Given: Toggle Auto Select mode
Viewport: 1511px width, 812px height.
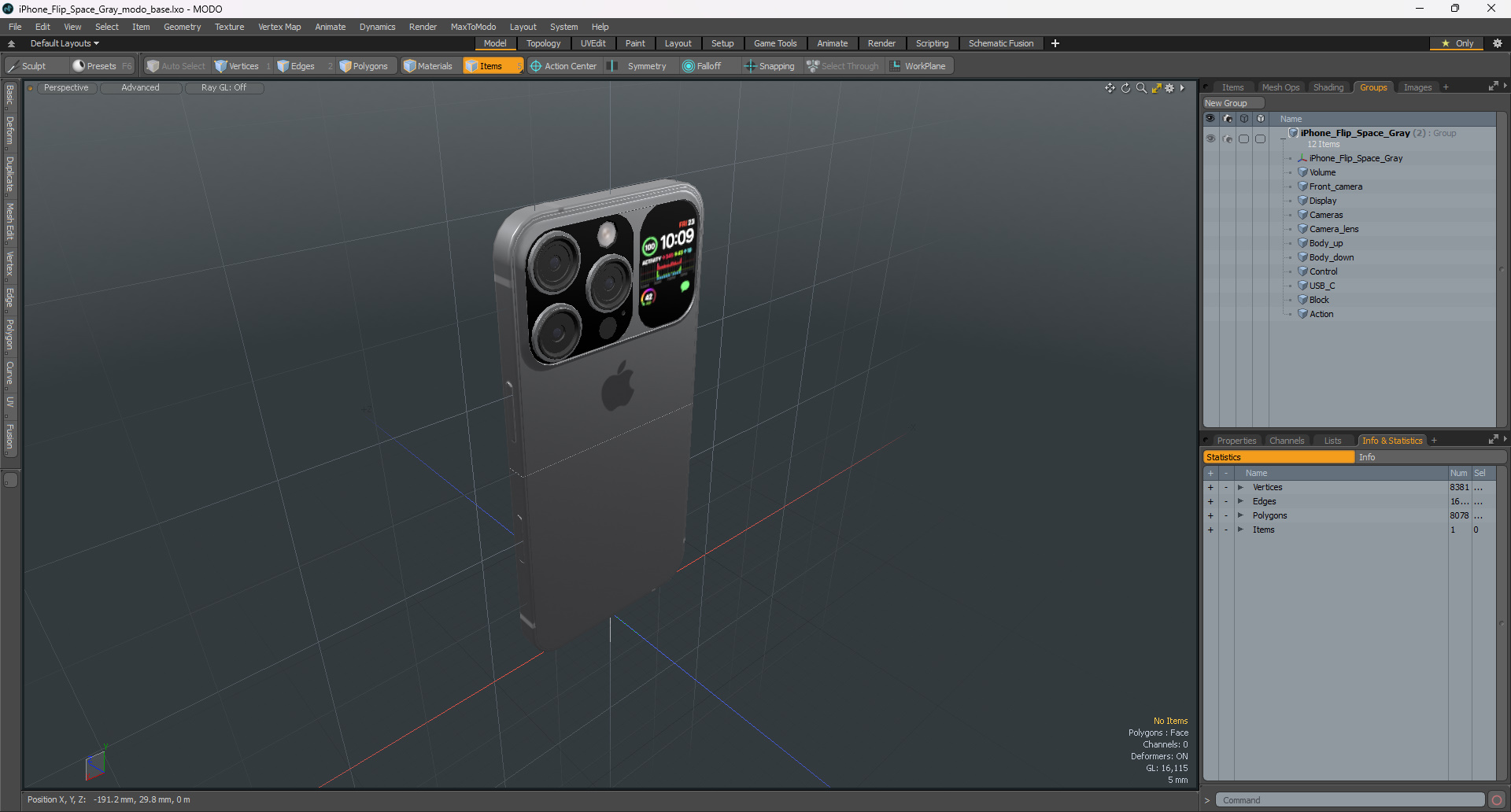Looking at the screenshot, I should pyautogui.click(x=175, y=66).
